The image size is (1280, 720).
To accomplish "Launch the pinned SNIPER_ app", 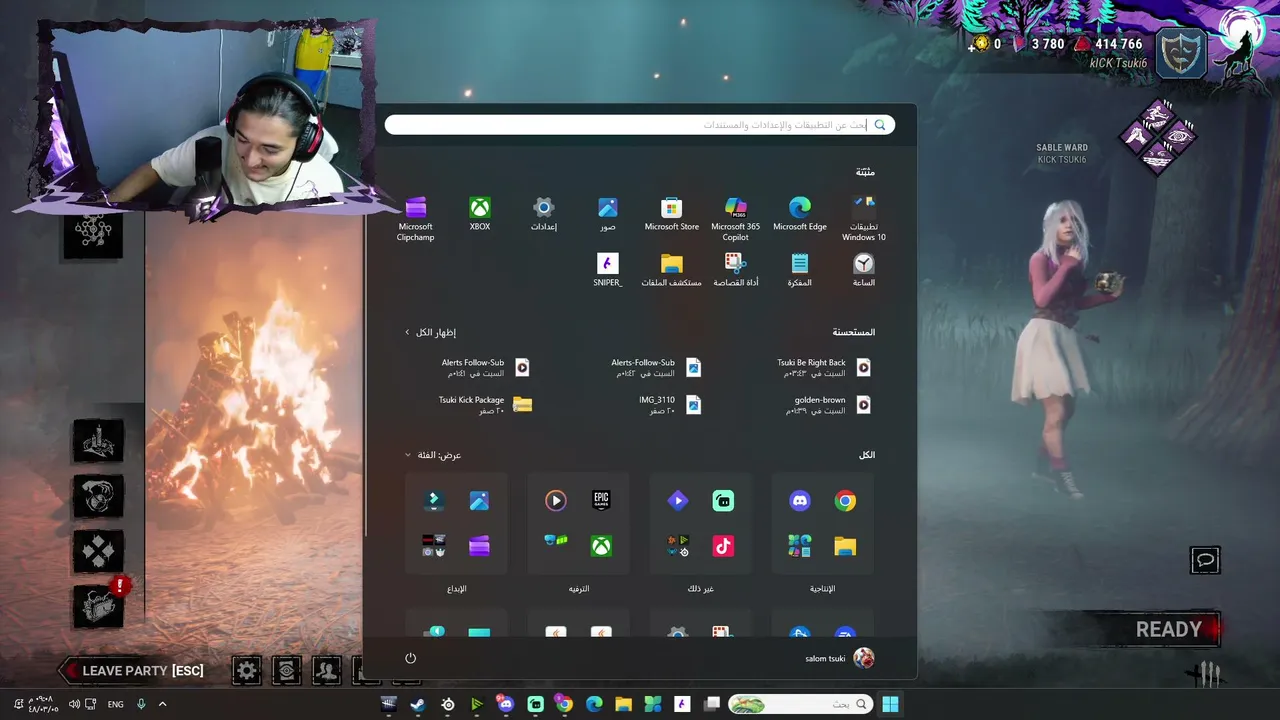I will 608,270.
